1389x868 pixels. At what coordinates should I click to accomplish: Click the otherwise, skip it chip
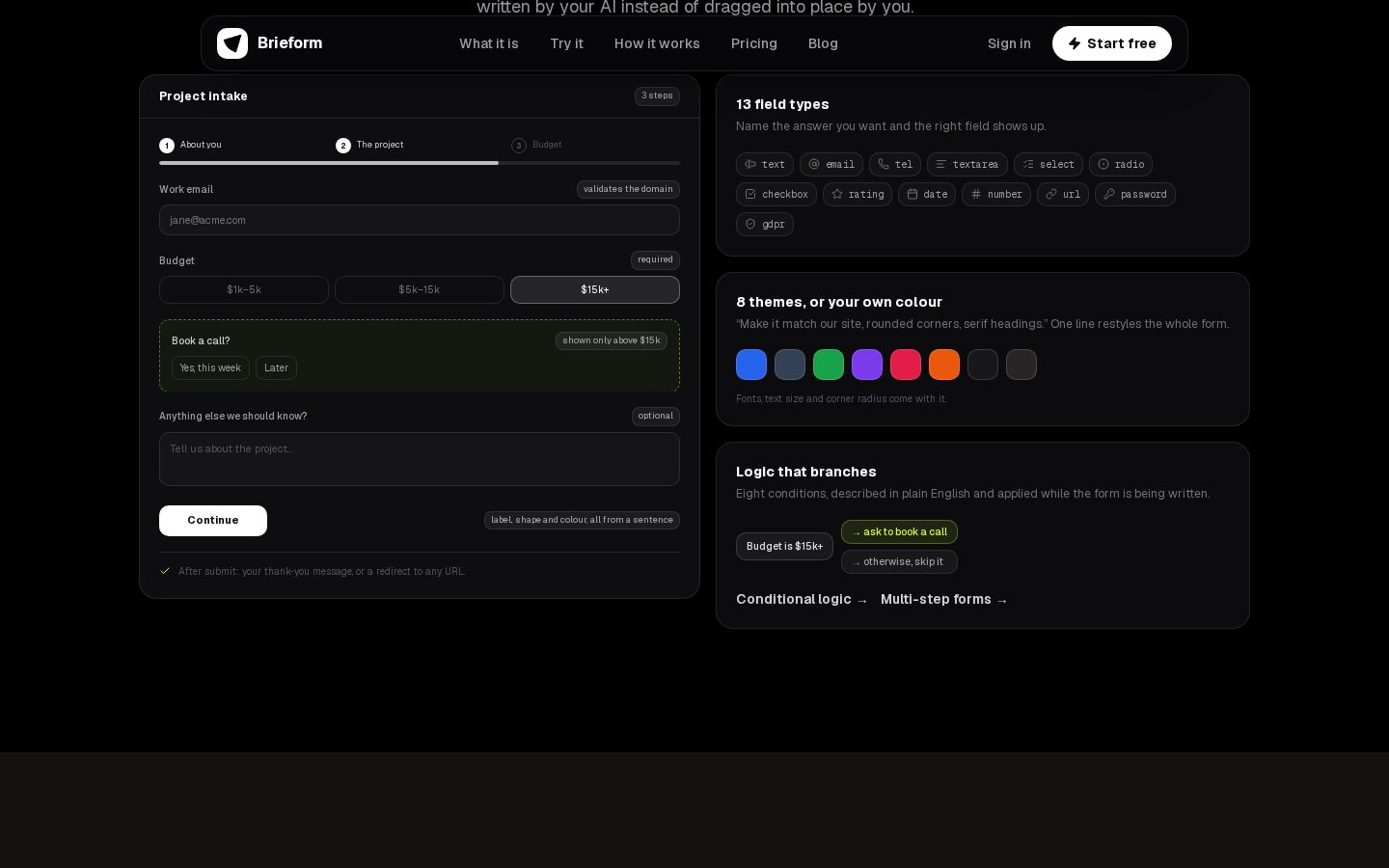(899, 561)
